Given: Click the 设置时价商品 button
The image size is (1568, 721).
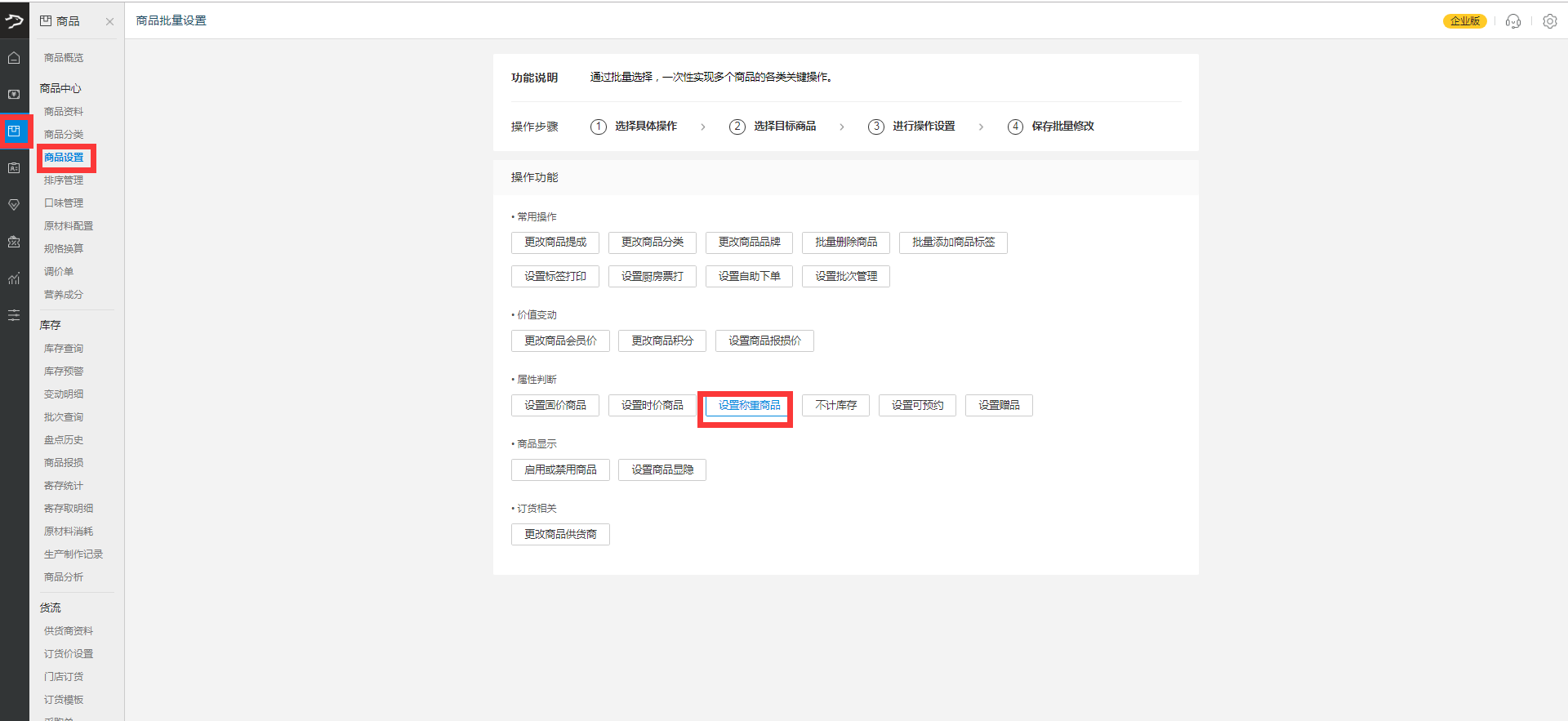Looking at the screenshot, I should pyautogui.click(x=653, y=406).
